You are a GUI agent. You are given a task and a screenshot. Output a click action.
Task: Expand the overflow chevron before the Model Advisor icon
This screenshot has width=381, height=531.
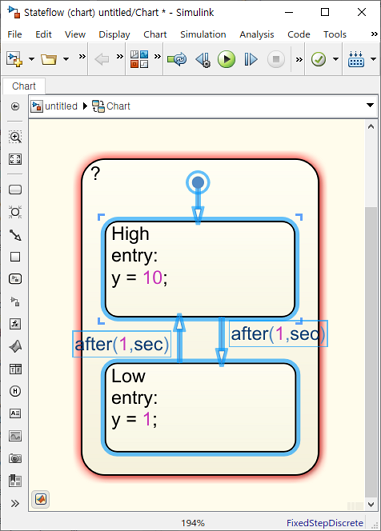pyautogui.click(x=299, y=60)
